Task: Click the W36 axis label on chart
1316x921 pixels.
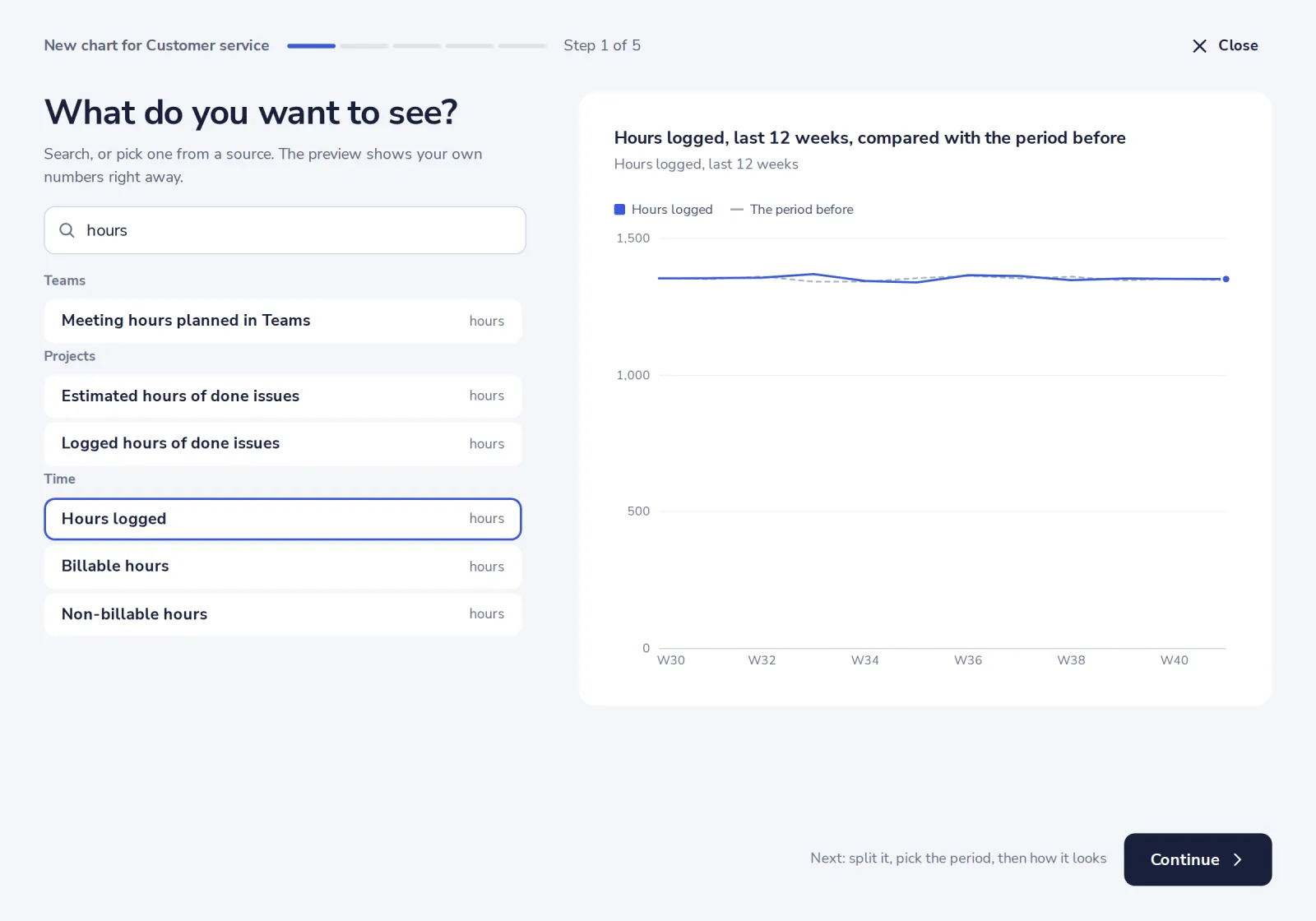Action: (968, 660)
